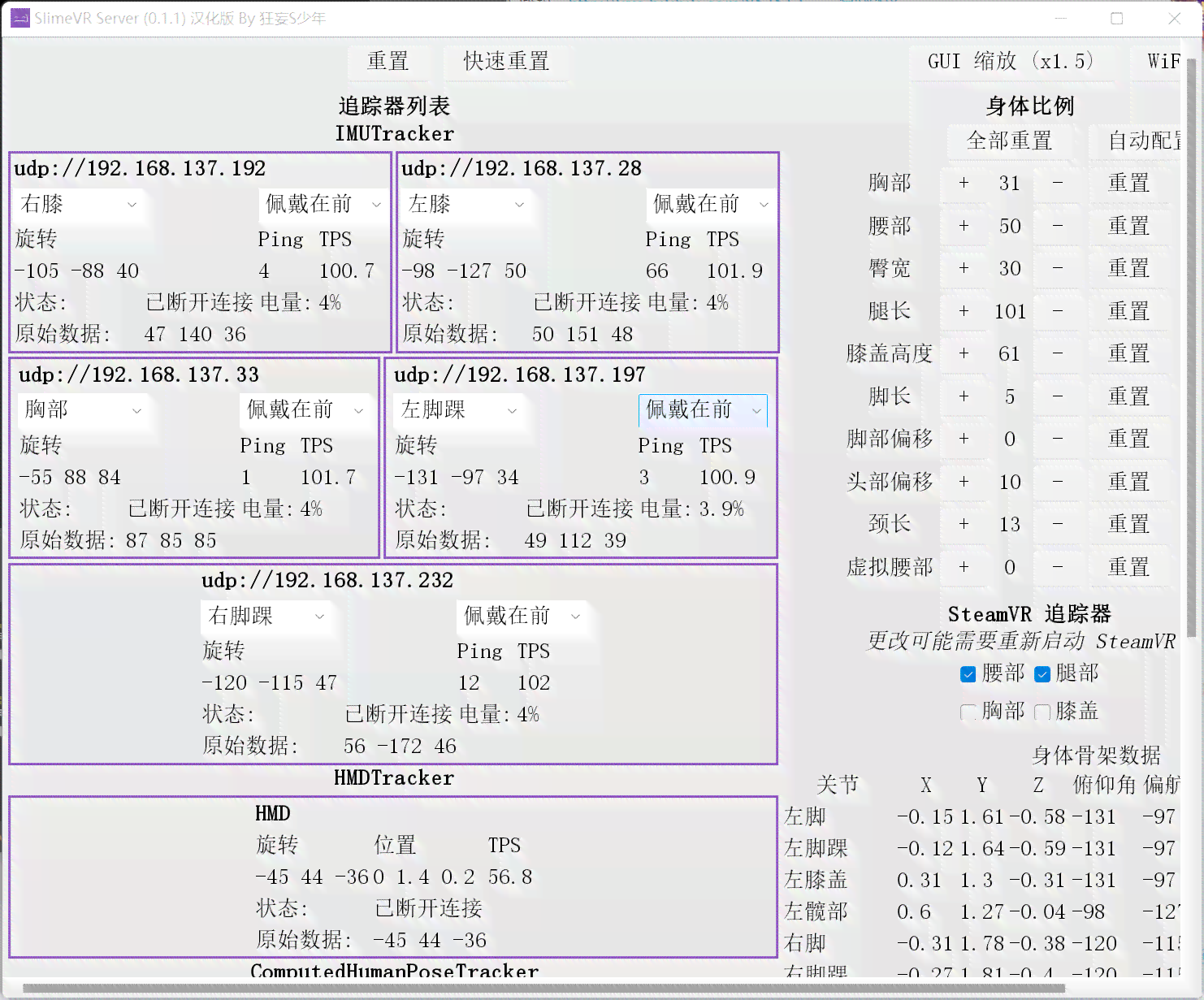This screenshot has width=1204, height=1000.
Task: Increase 头部偏移 value with plus button
Action: pos(964,482)
